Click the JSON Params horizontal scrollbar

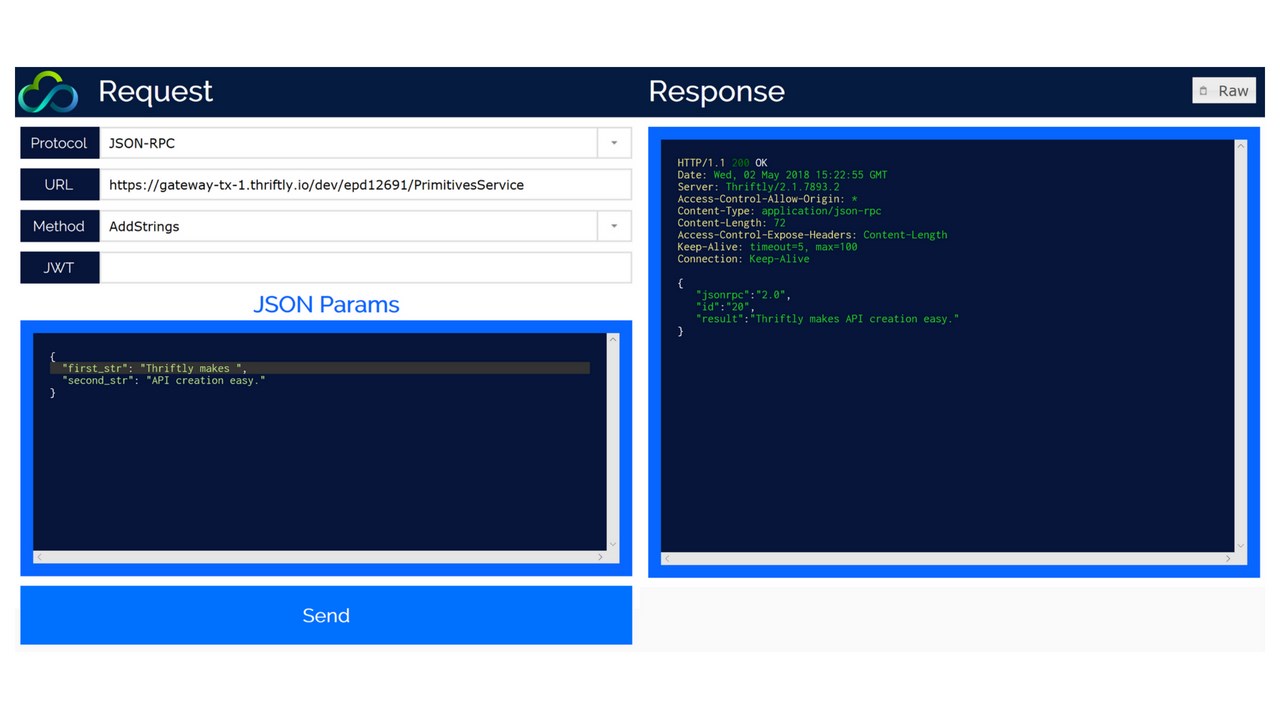pos(320,557)
